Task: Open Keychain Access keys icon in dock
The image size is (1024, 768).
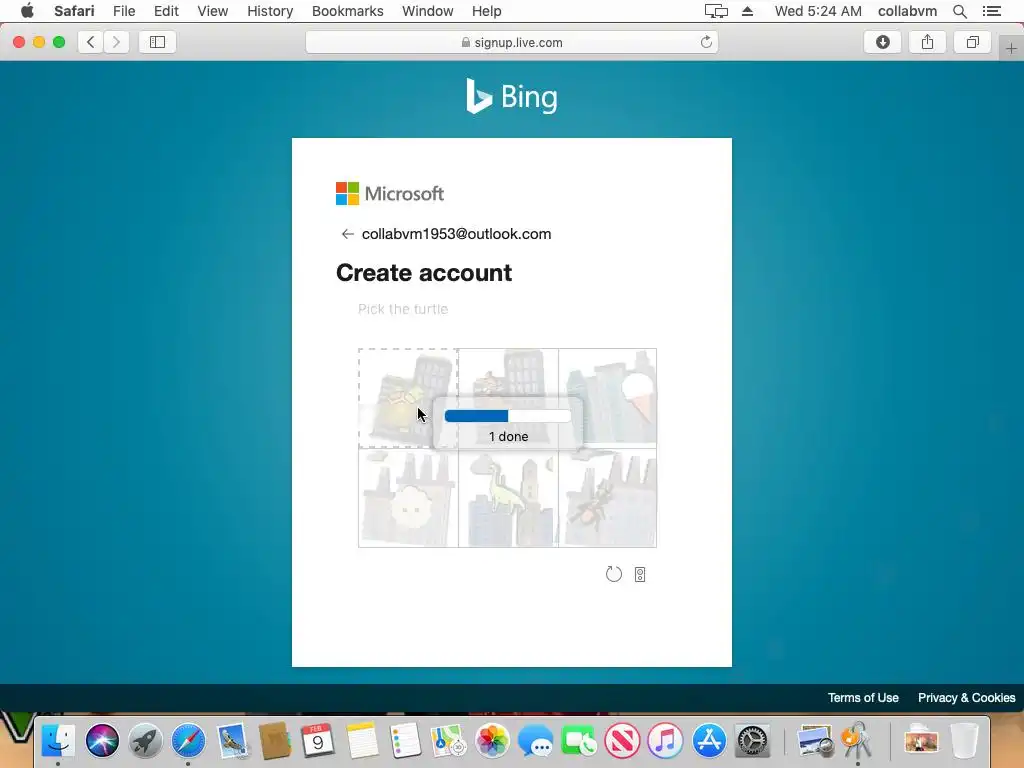Action: pyautogui.click(x=857, y=741)
